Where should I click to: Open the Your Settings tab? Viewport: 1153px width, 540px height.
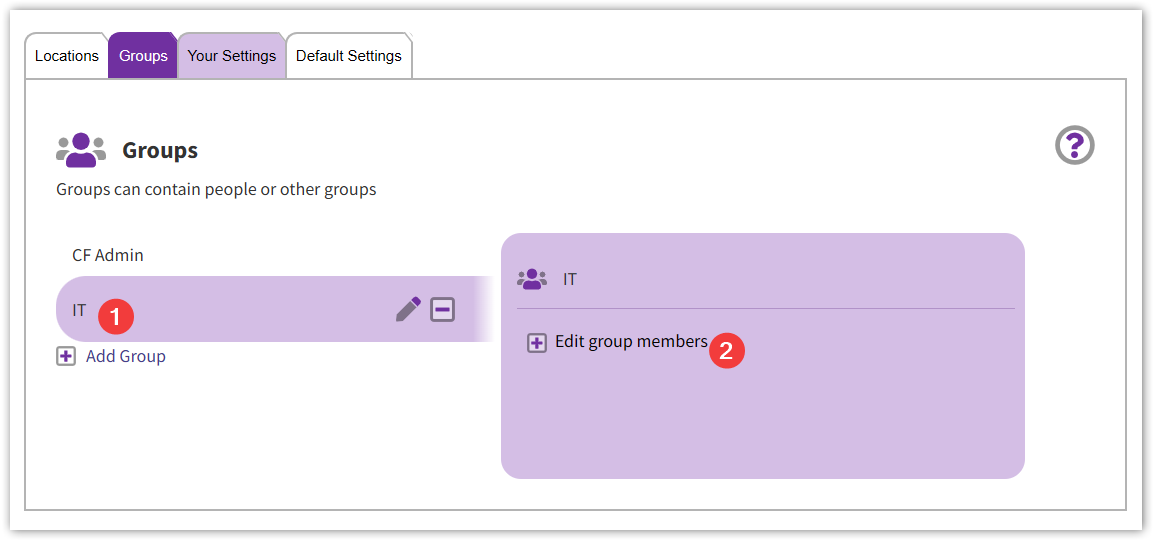(x=231, y=56)
